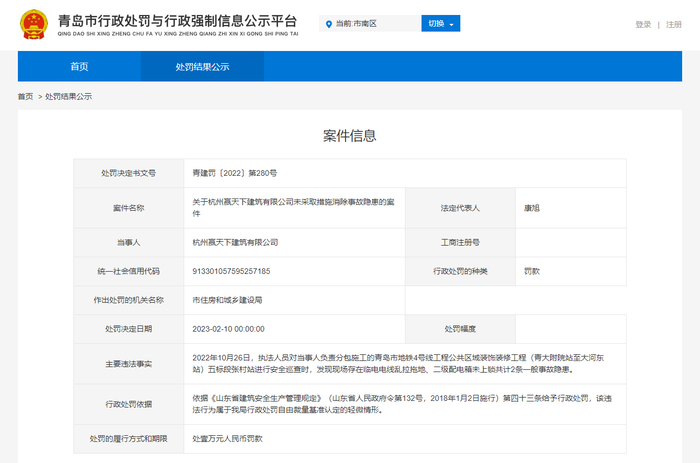Click the 处罚幅度 label cell

(x=460, y=329)
